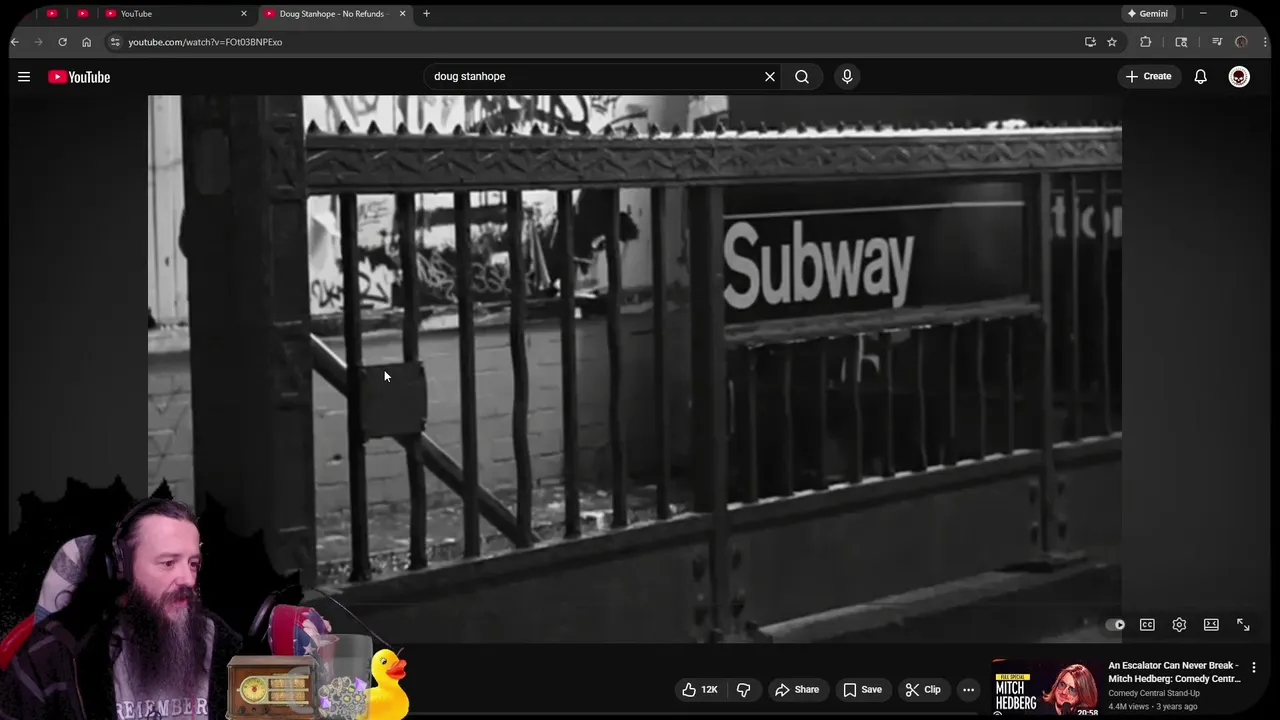This screenshot has width=1280, height=720.
Task: Toggle closed captions in player
Action: [1147, 625]
